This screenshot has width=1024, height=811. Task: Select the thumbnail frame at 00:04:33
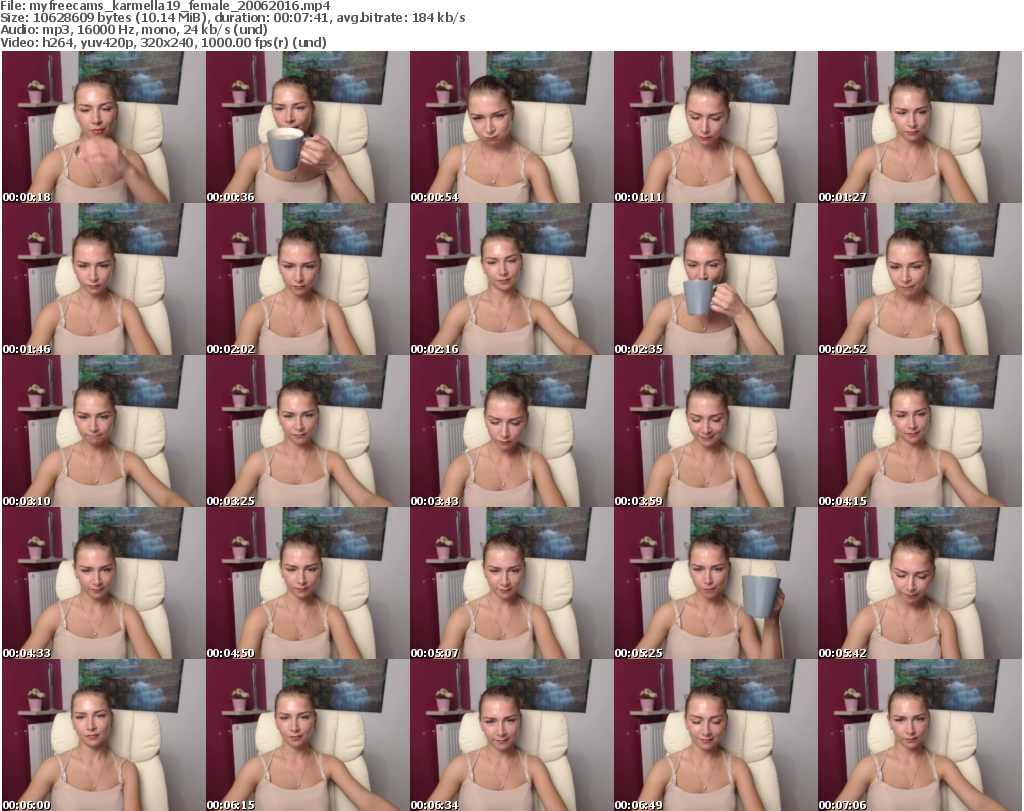(104, 583)
